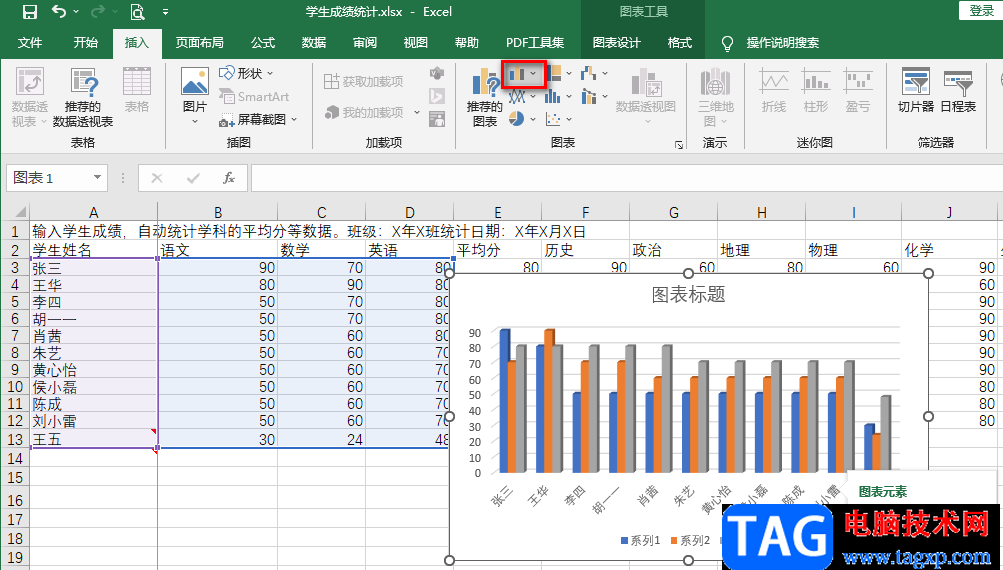Screen dimensions: 1003x570
Task: Switch to the 审阅 review tab
Action: pos(365,43)
